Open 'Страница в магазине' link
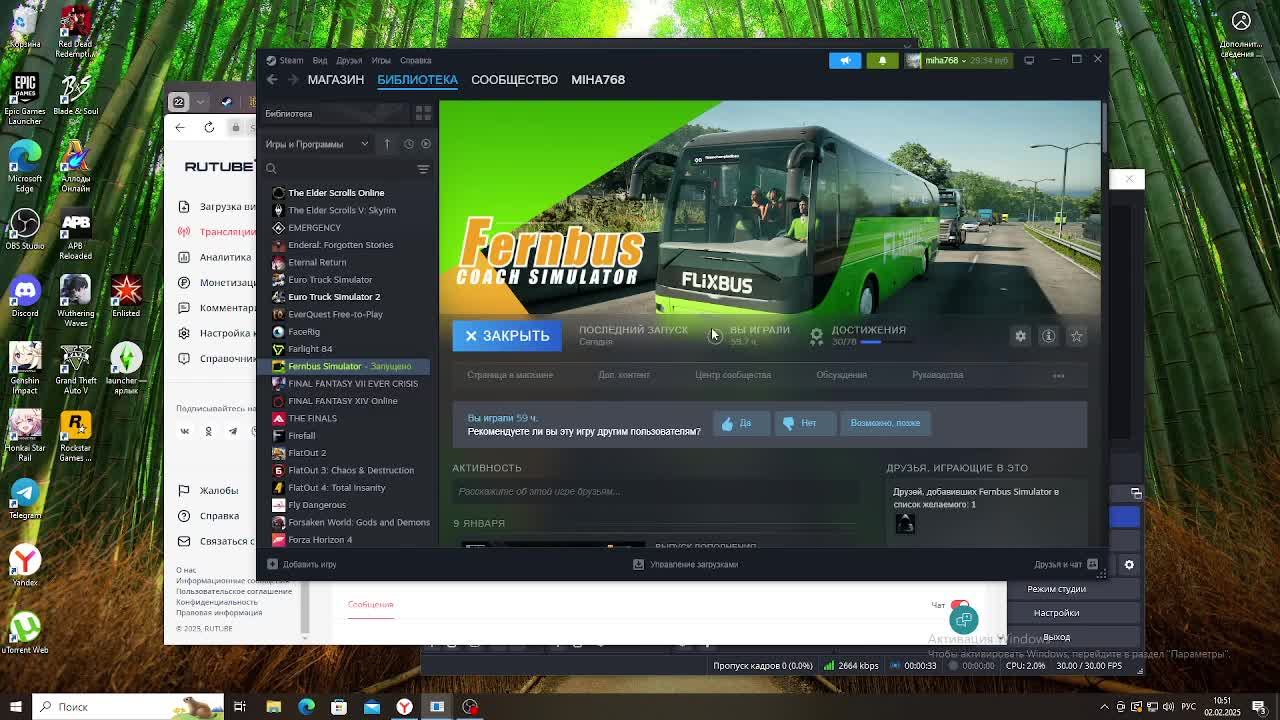 coord(510,375)
